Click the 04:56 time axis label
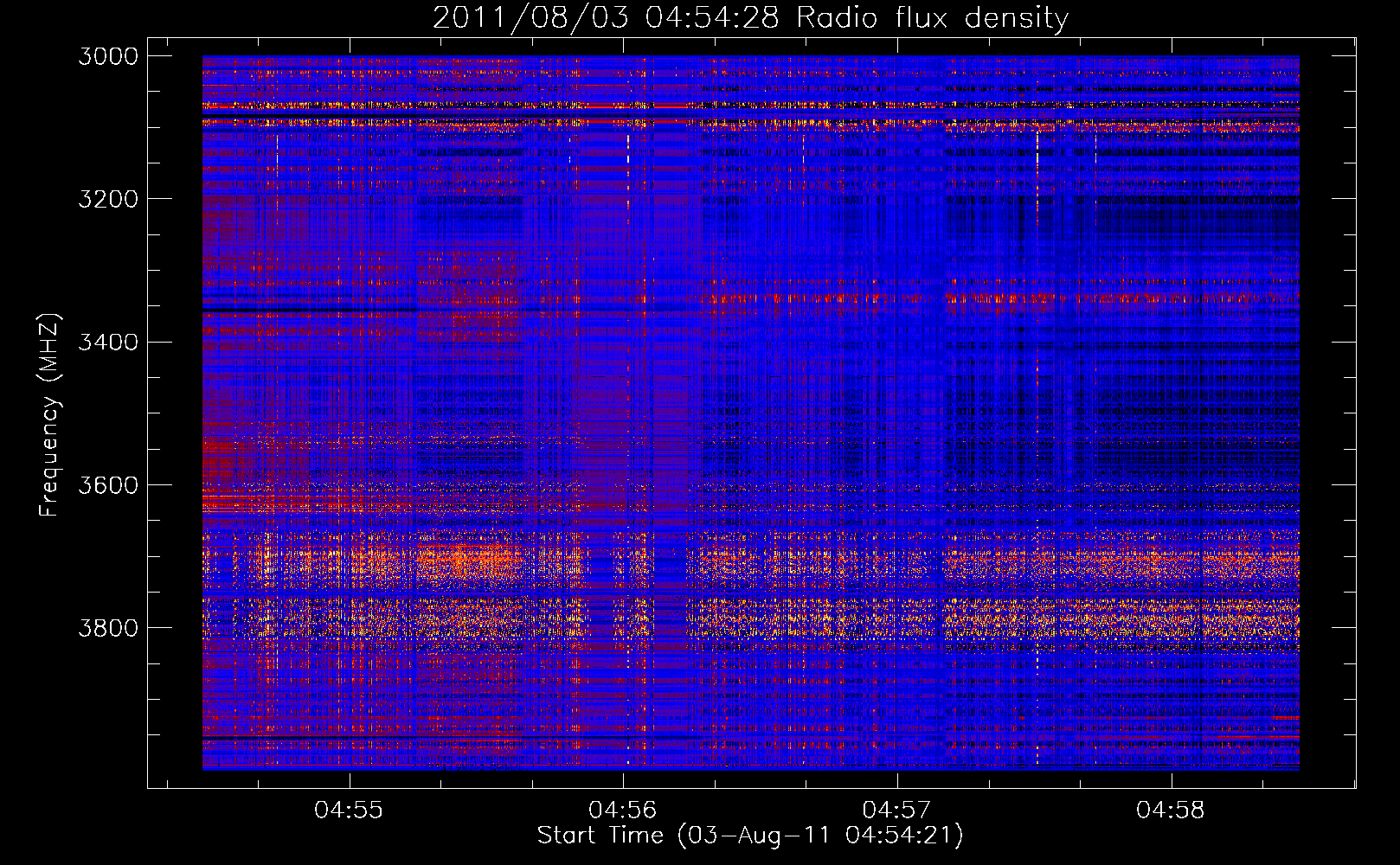The height and width of the screenshot is (865, 1400). point(623,811)
